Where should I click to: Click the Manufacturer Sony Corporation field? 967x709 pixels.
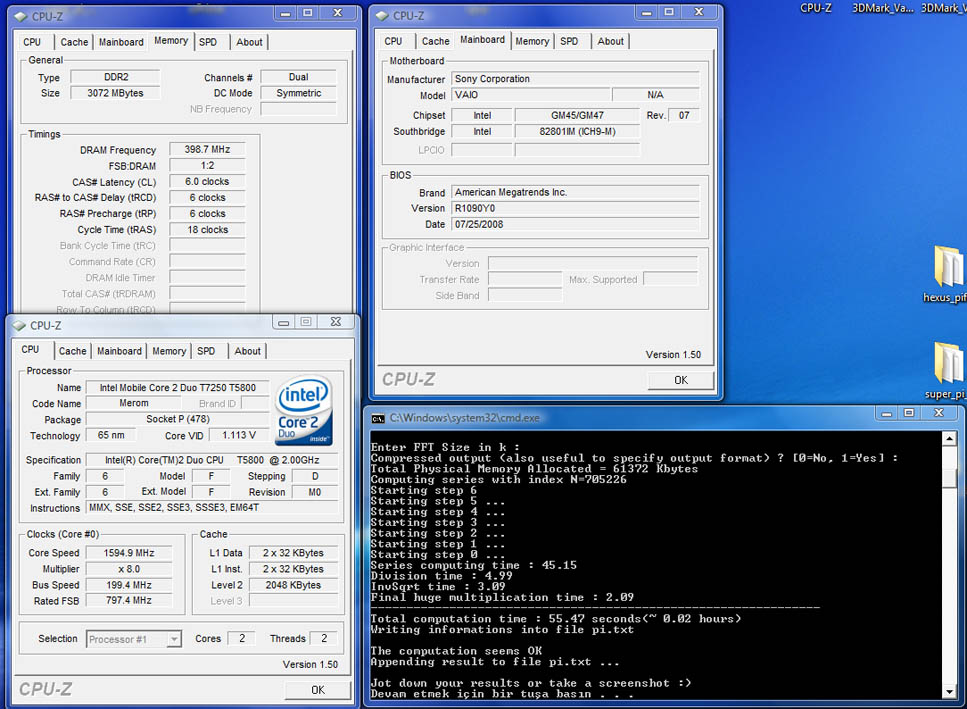click(575, 79)
